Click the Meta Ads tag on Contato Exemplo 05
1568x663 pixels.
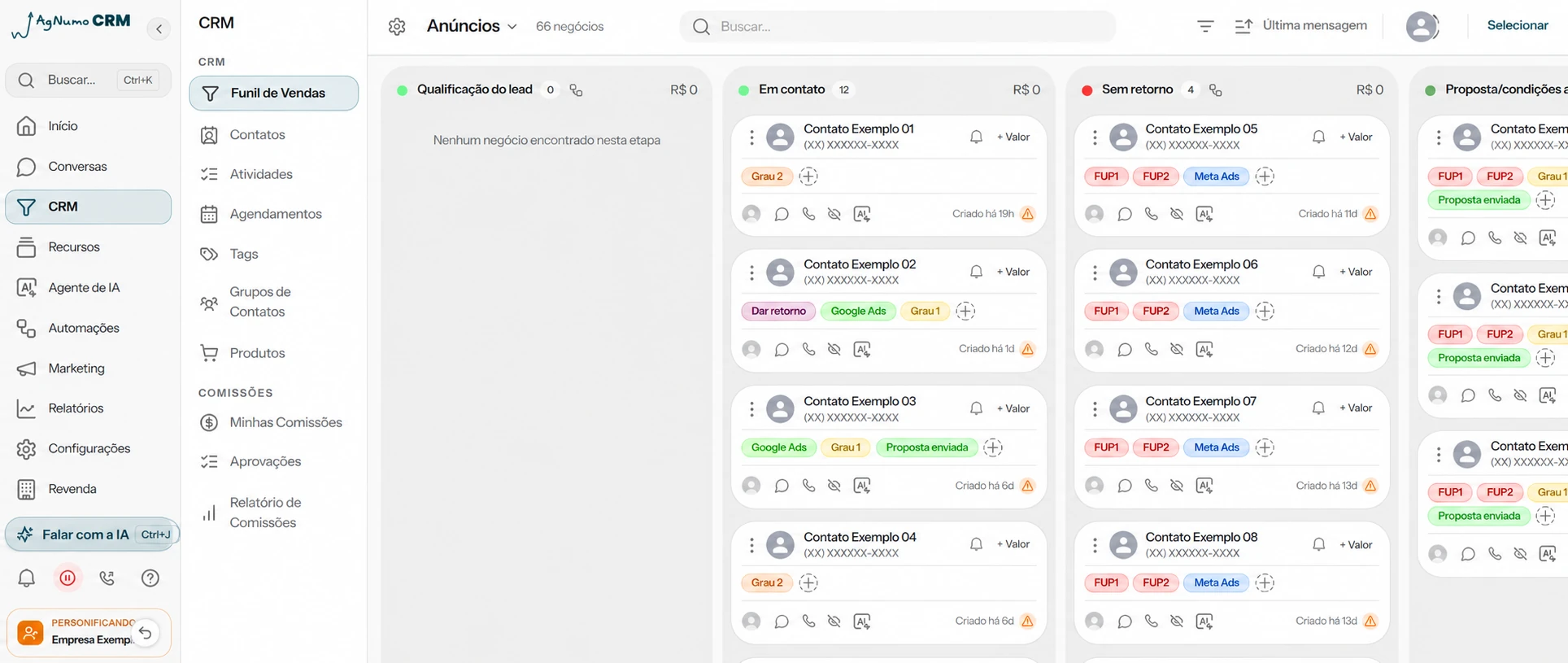click(x=1217, y=177)
